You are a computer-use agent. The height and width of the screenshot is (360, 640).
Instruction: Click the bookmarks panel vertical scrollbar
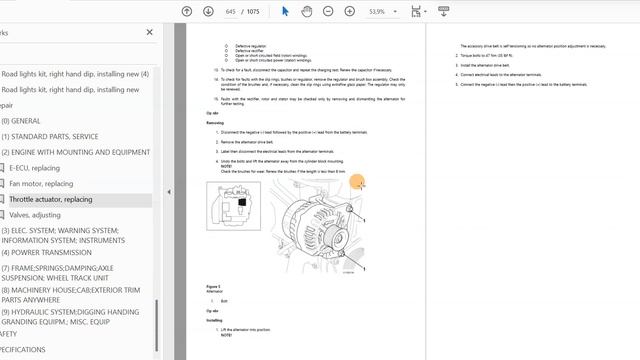(156, 325)
